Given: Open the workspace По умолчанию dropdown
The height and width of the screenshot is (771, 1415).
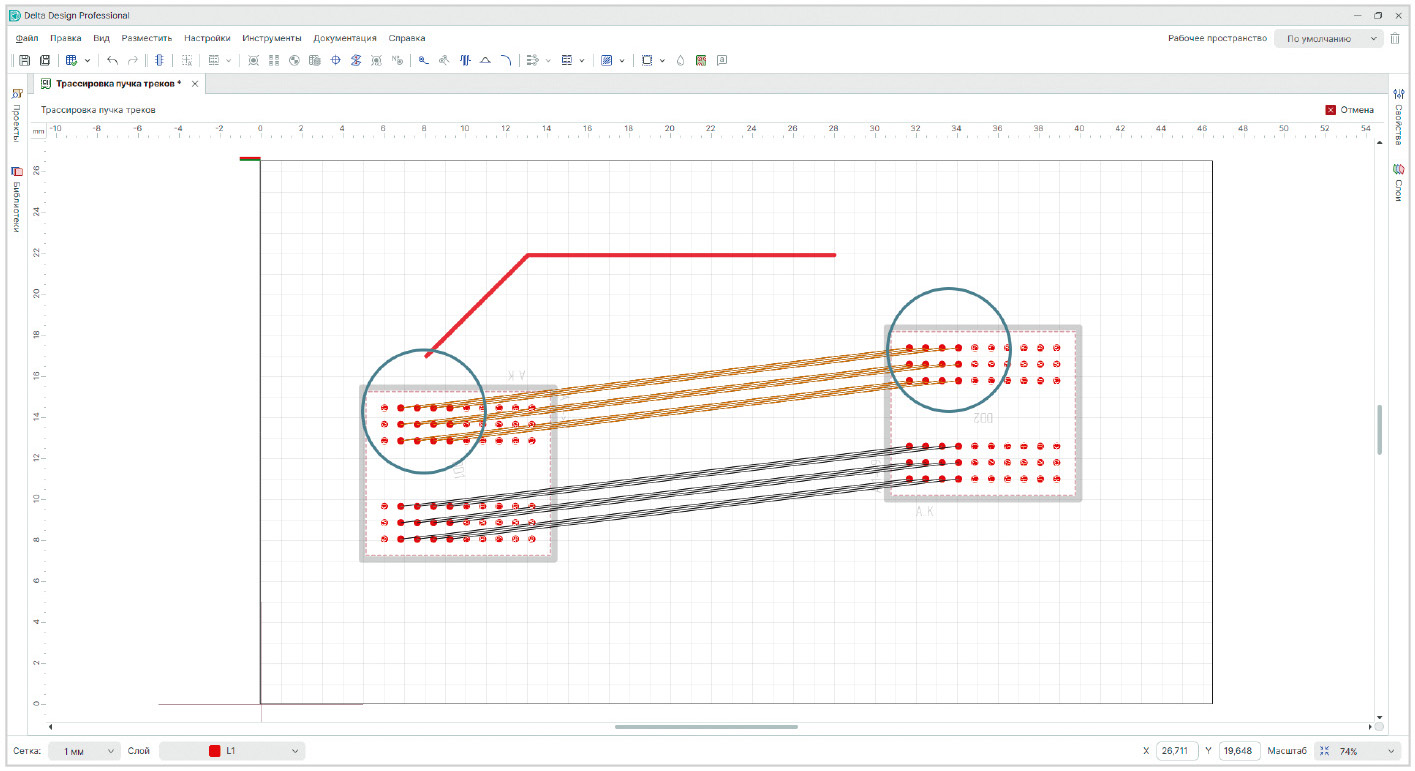Looking at the screenshot, I should click(1328, 38).
